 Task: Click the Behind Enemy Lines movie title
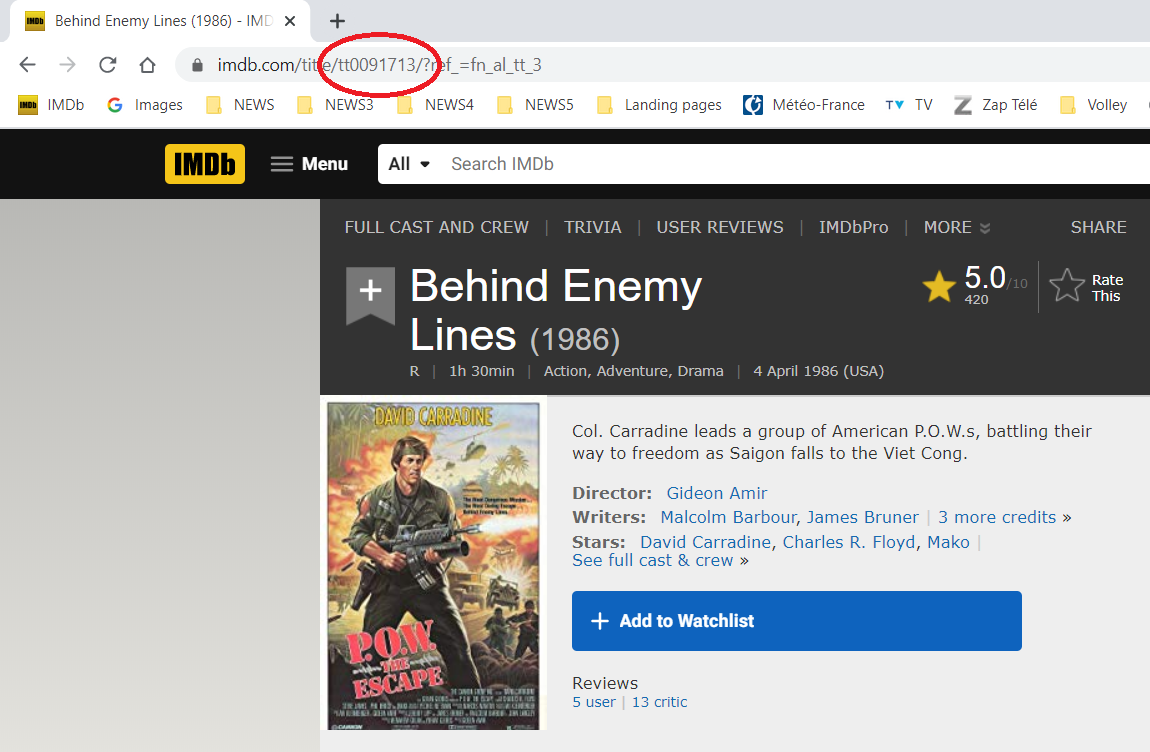555,310
